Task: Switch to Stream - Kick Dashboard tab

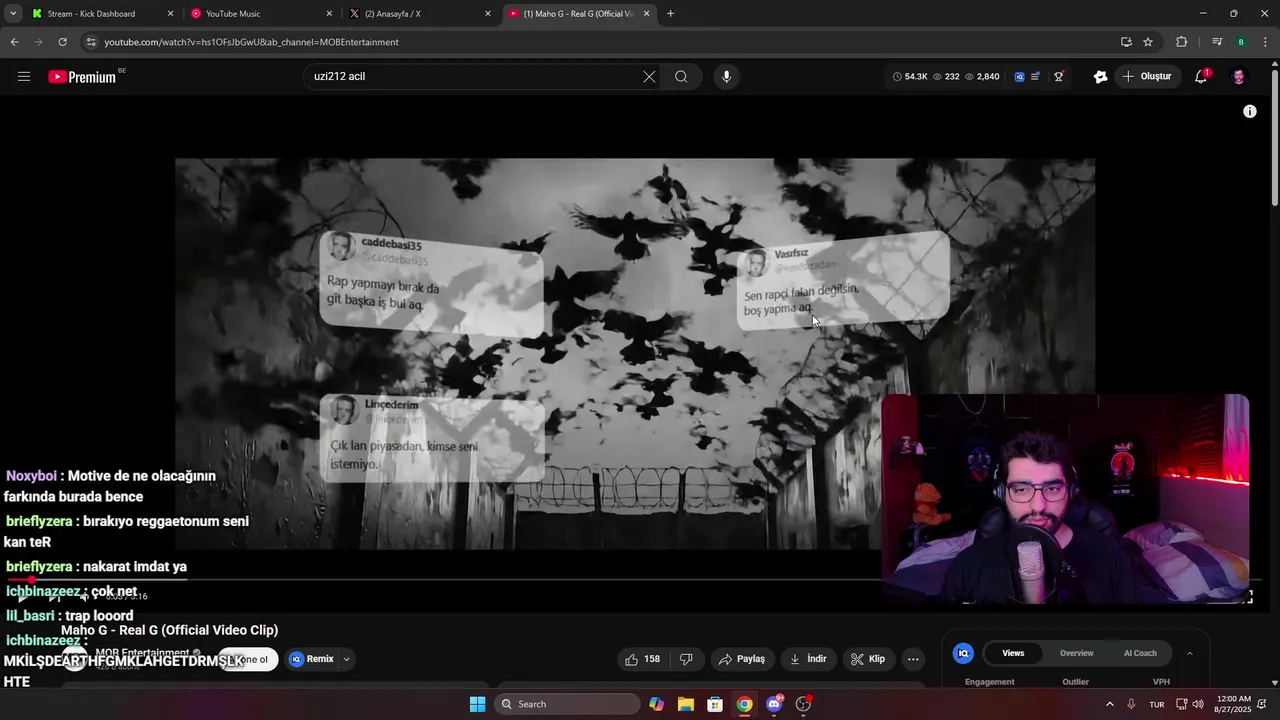Action: click(100, 14)
